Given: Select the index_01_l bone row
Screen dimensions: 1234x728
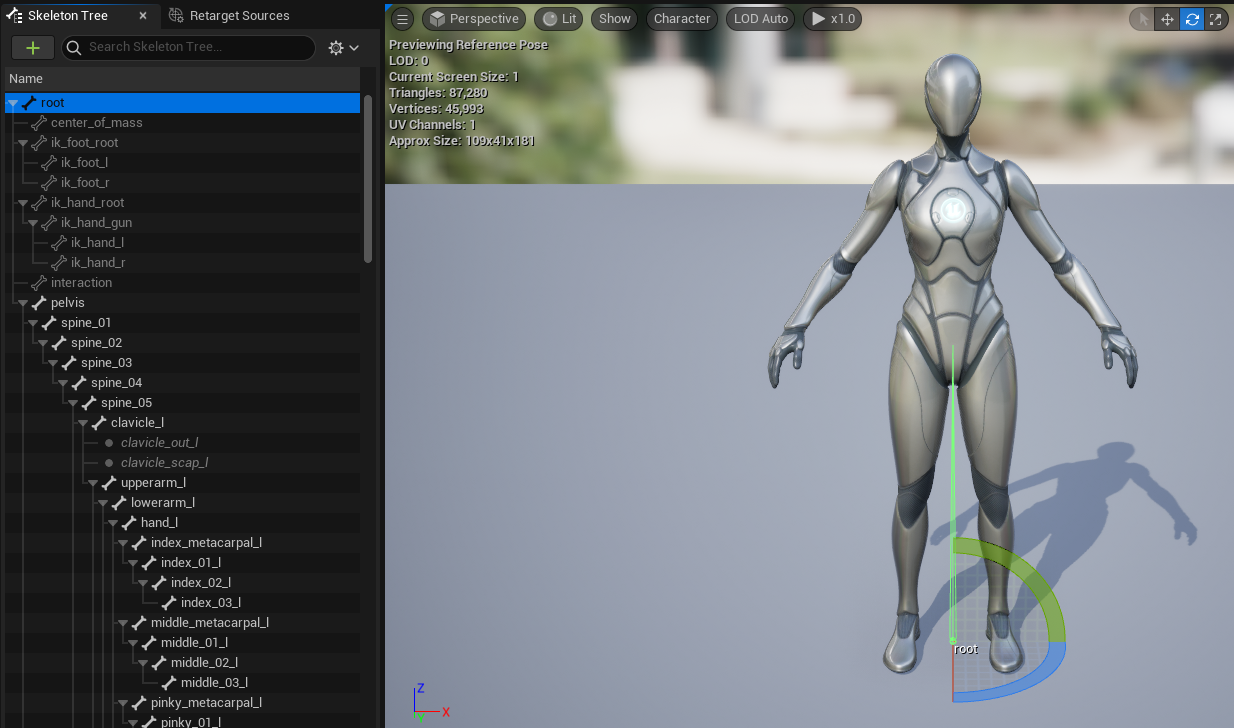Looking at the screenshot, I should point(182,563).
